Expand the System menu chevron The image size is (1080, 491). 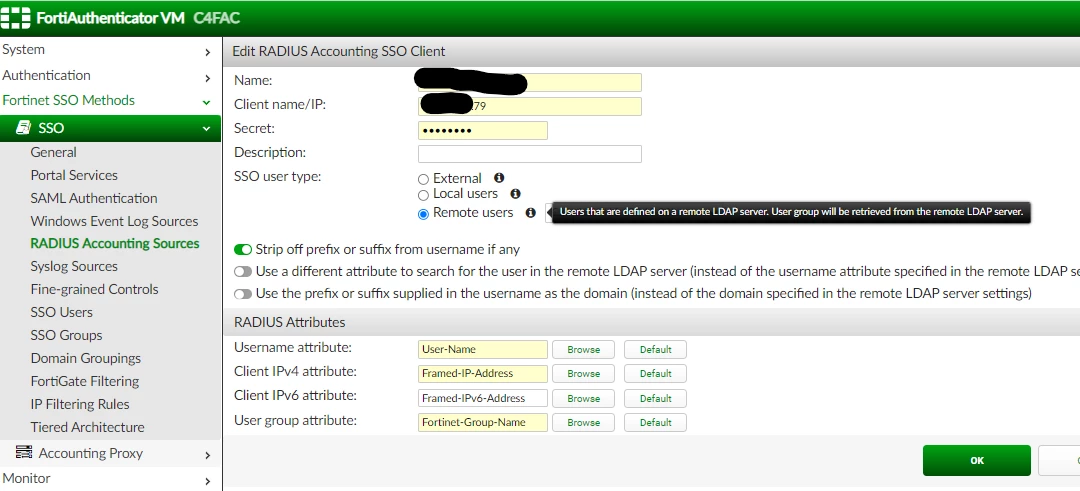[x=207, y=52]
